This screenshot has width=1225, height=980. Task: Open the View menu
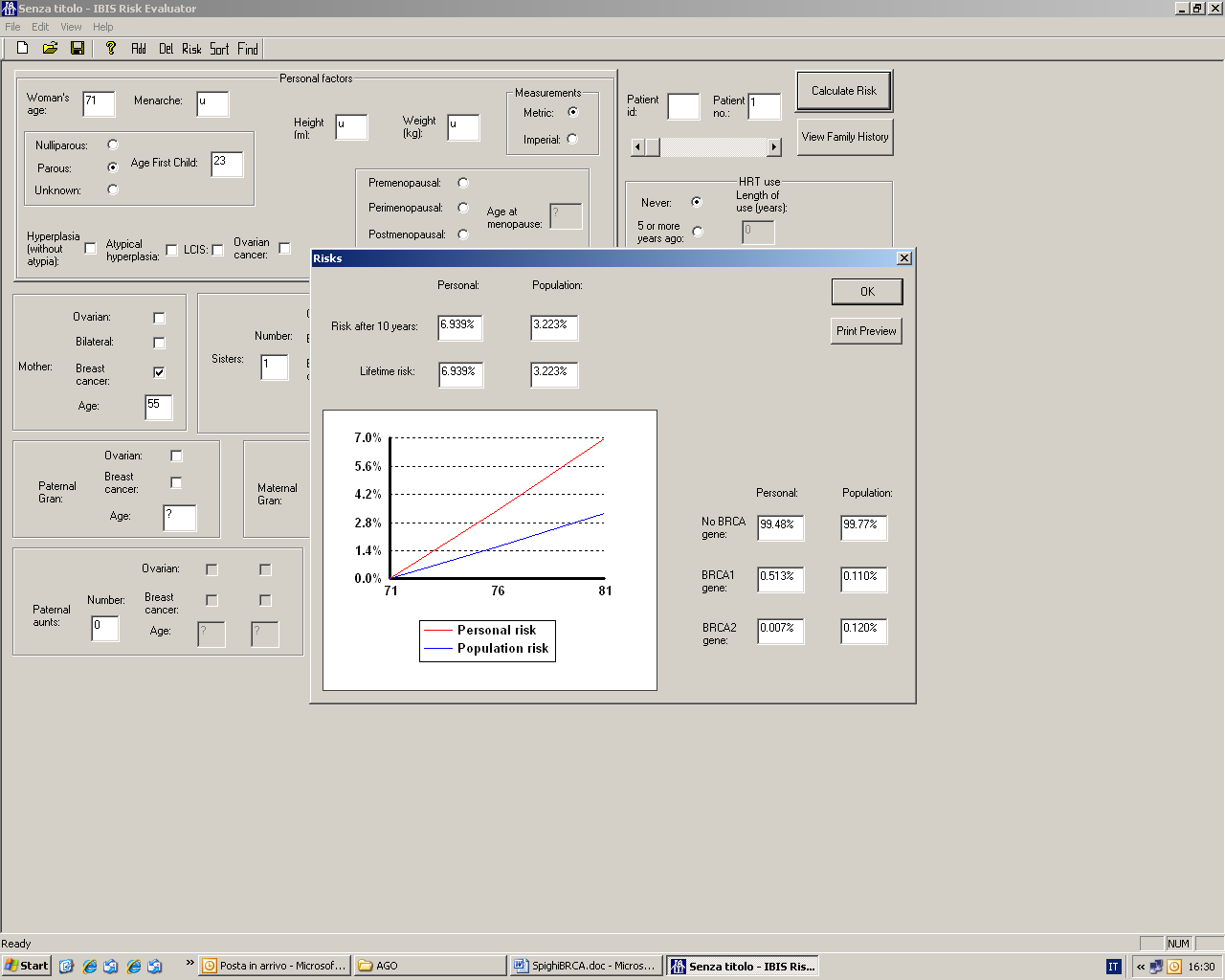click(71, 27)
